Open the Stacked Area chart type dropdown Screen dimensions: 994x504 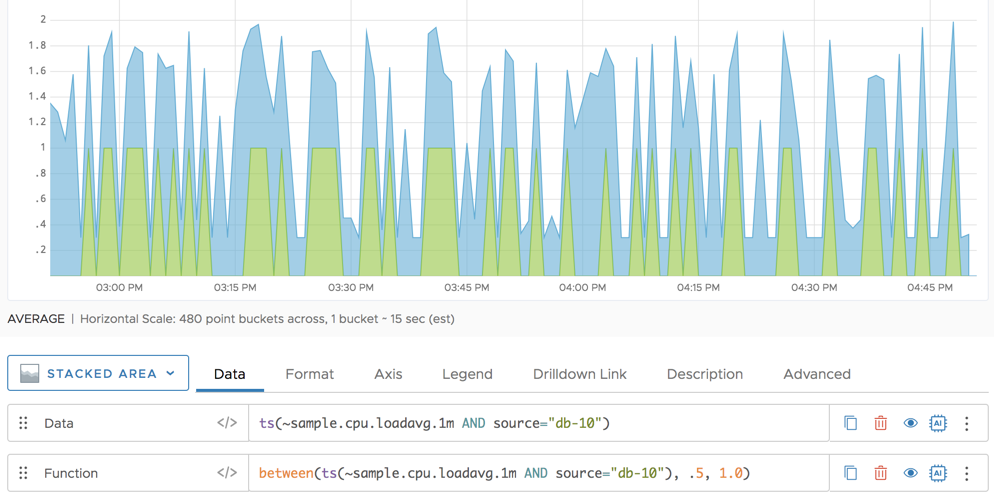[x=98, y=373]
